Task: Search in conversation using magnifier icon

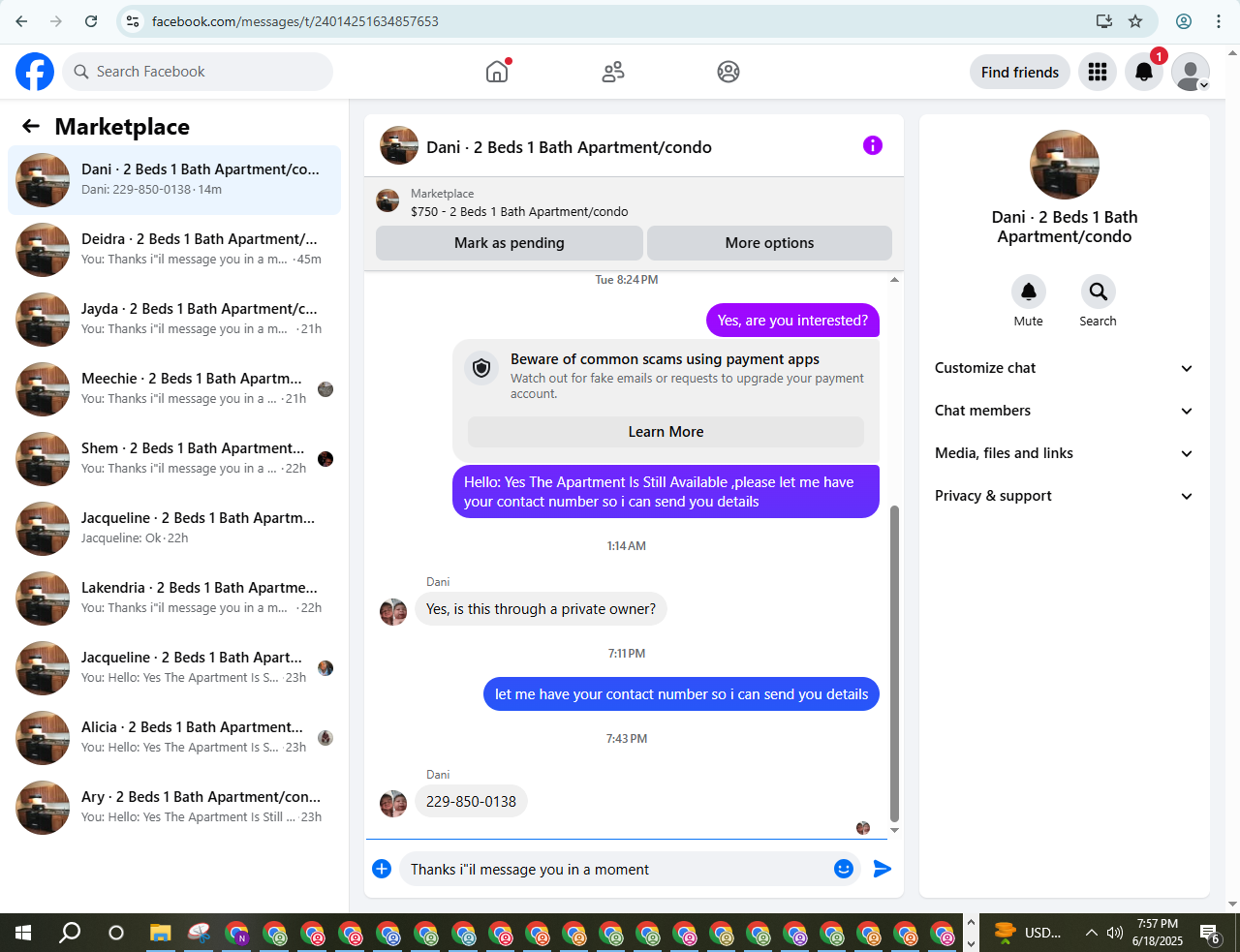Action: (x=1098, y=292)
